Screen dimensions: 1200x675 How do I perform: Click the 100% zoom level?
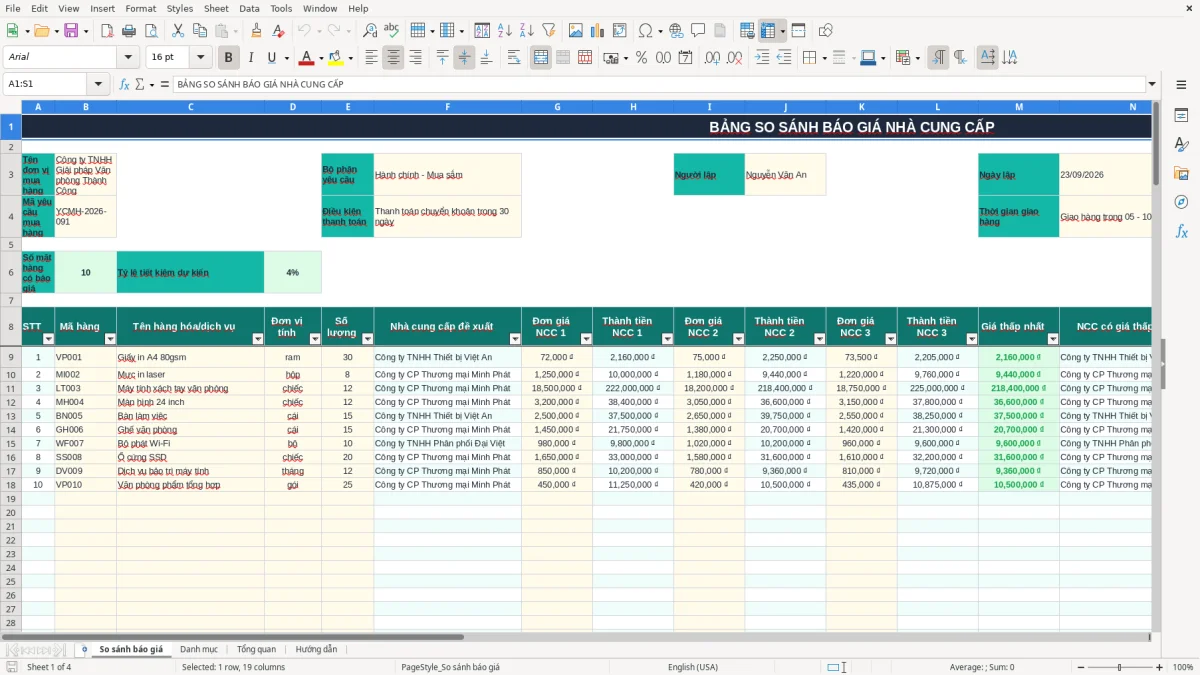click(1182, 667)
